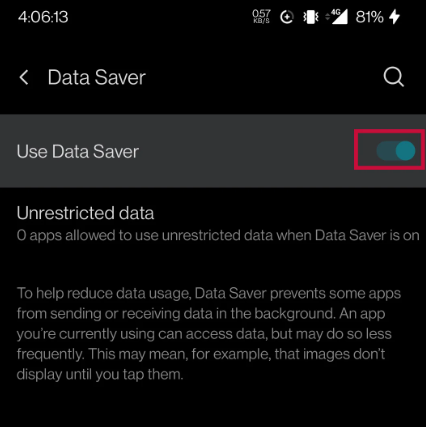Tap the Data Saver page title
Image resolution: width=426 pixels, height=427 pixels.
click(97, 78)
